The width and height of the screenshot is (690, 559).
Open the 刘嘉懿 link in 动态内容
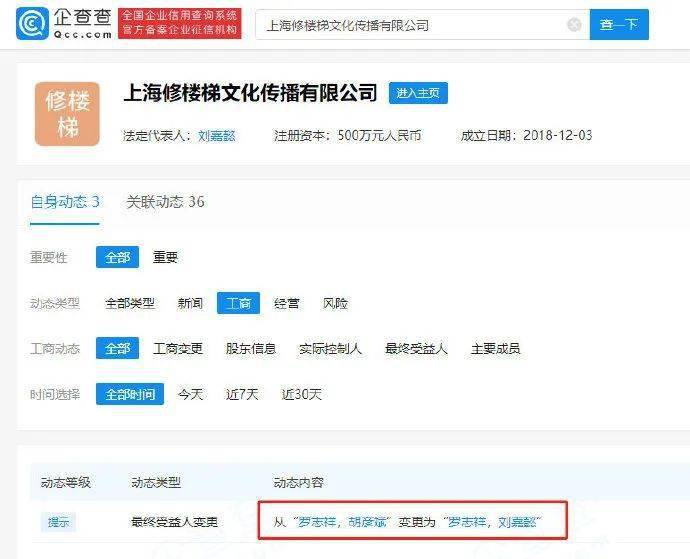pyautogui.click(x=518, y=522)
